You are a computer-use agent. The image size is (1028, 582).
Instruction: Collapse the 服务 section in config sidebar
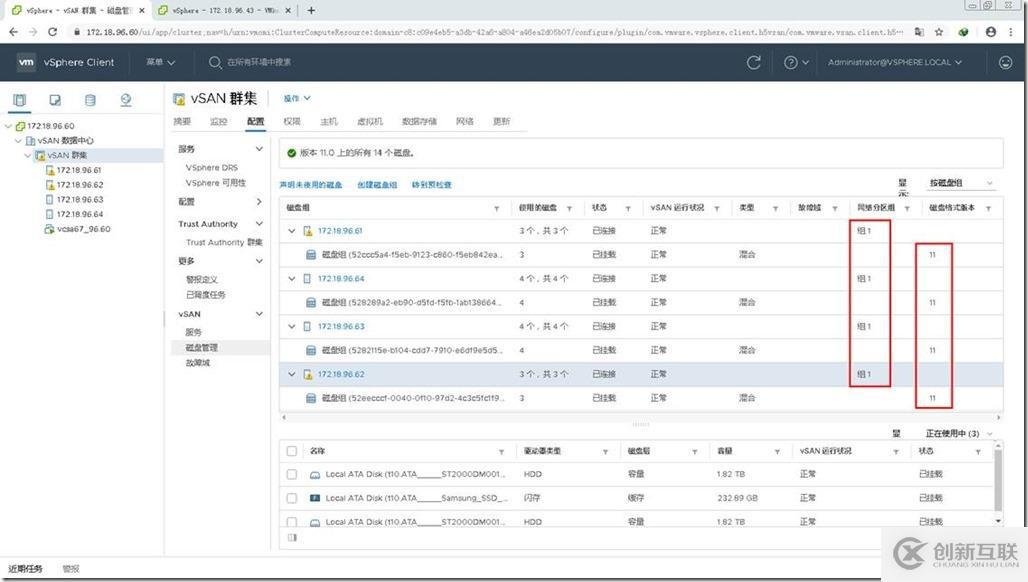tap(259, 149)
